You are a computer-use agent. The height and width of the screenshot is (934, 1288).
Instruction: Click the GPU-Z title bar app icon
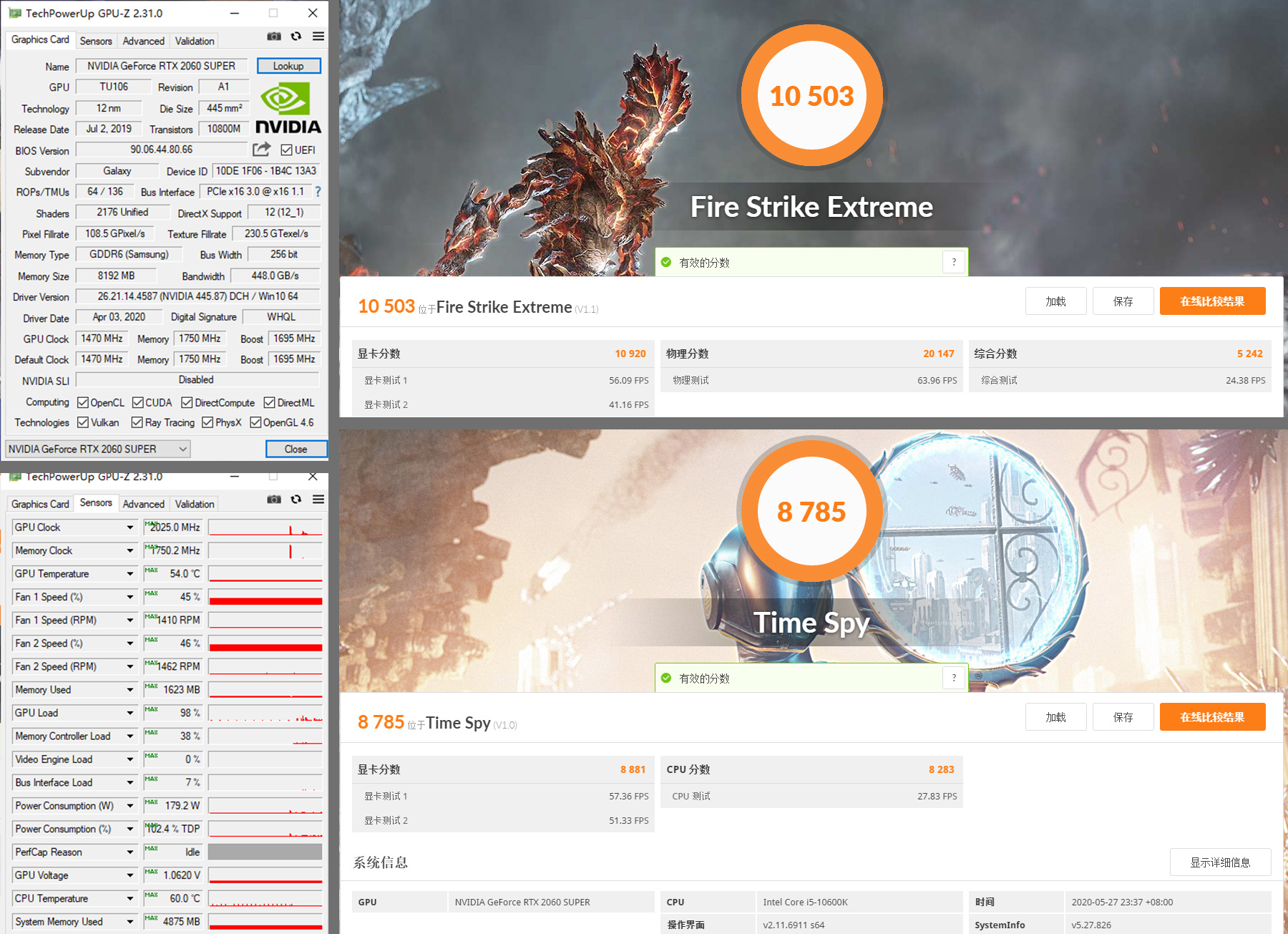pyautogui.click(x=15, y=13)
